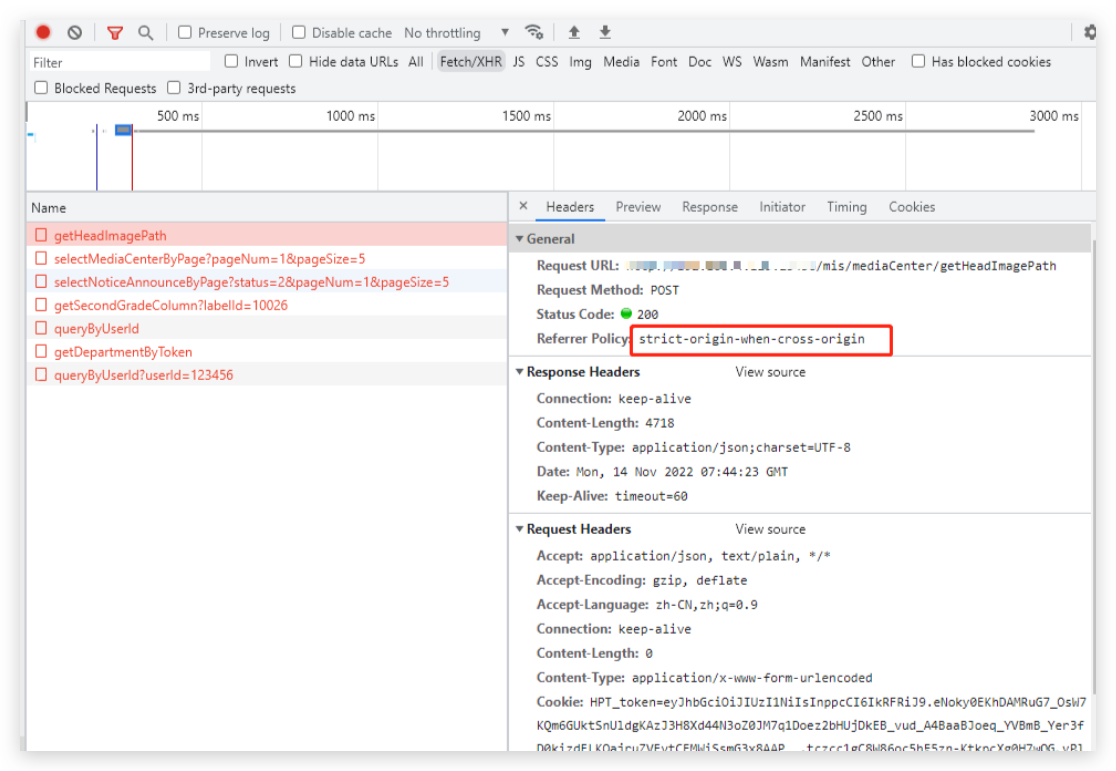The width and height of the screenshot is (1116, 771).
Task: Open network conditions wifi icon
Action: (534, 32)
